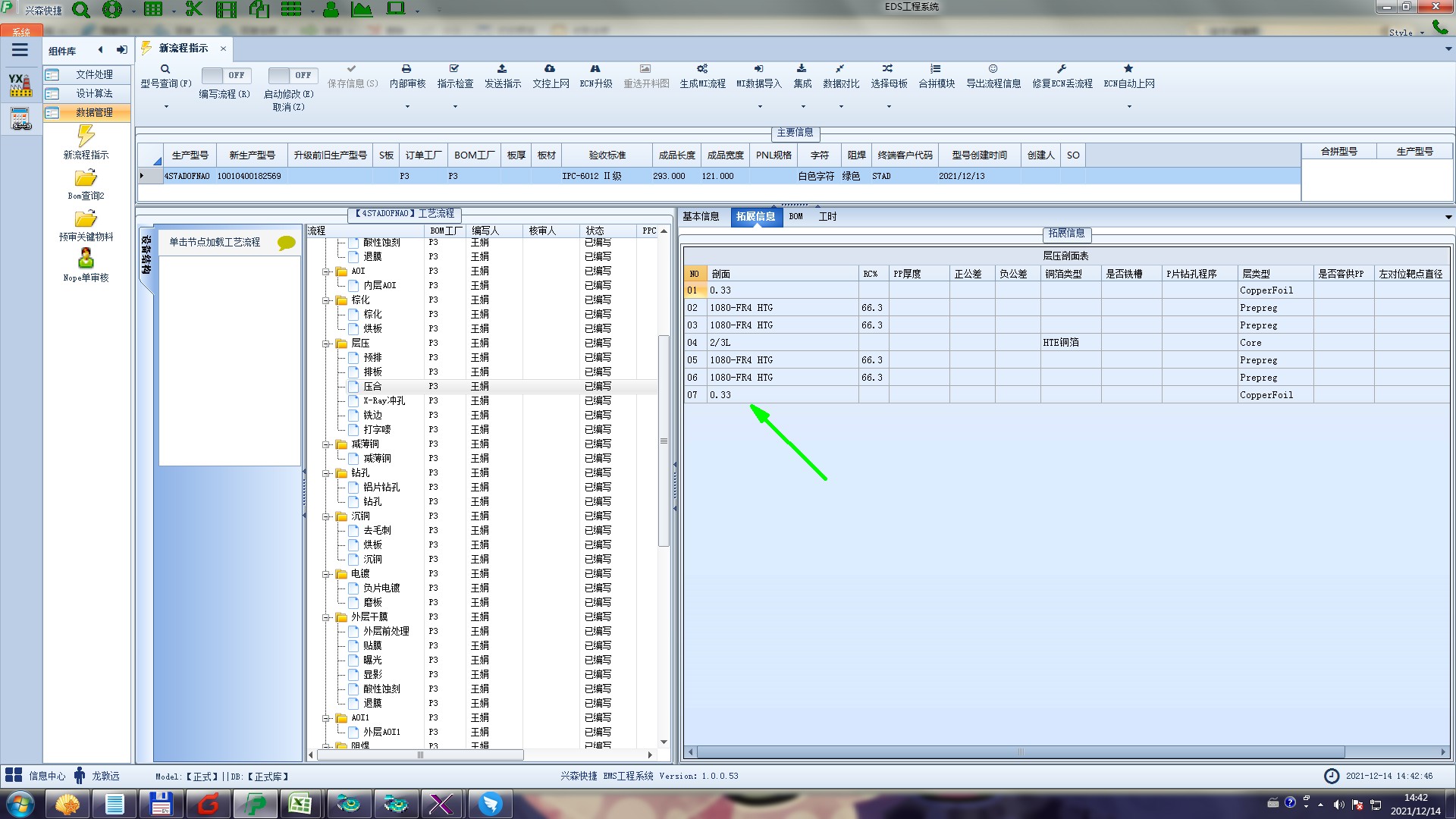Image resolution: width=1456 pixels, height=819 pixels.
Task: Collapse the AOI tree folder
Action: tap(327, 271)
